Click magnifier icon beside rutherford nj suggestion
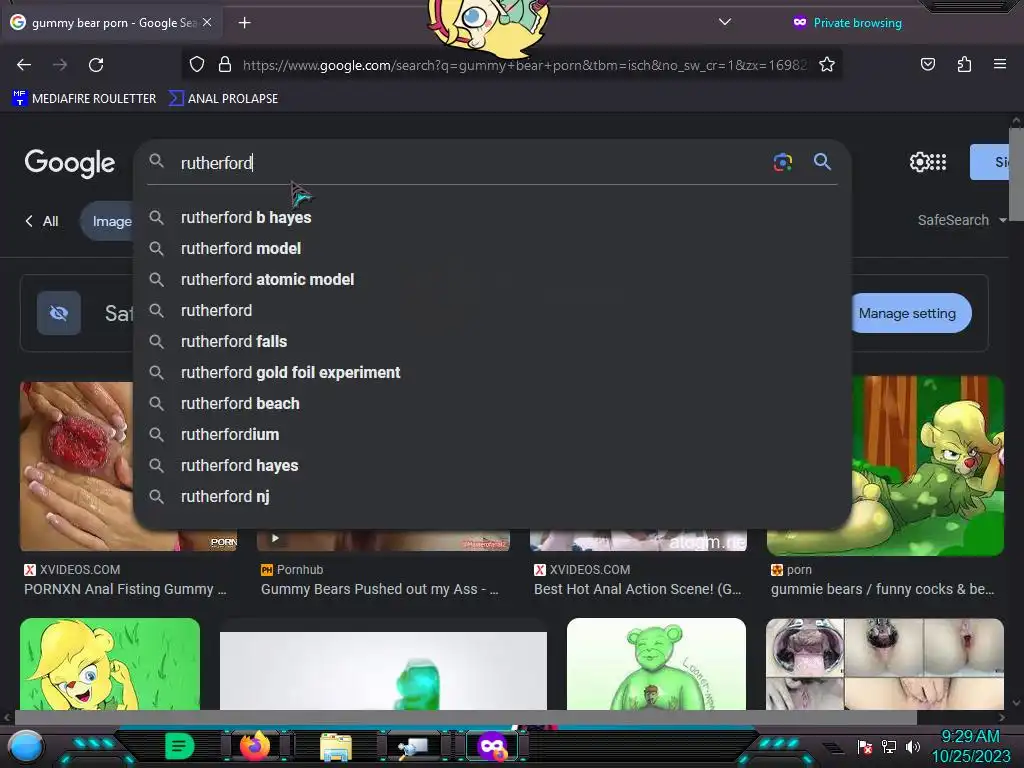The image size is (1024, 768). 156,496
